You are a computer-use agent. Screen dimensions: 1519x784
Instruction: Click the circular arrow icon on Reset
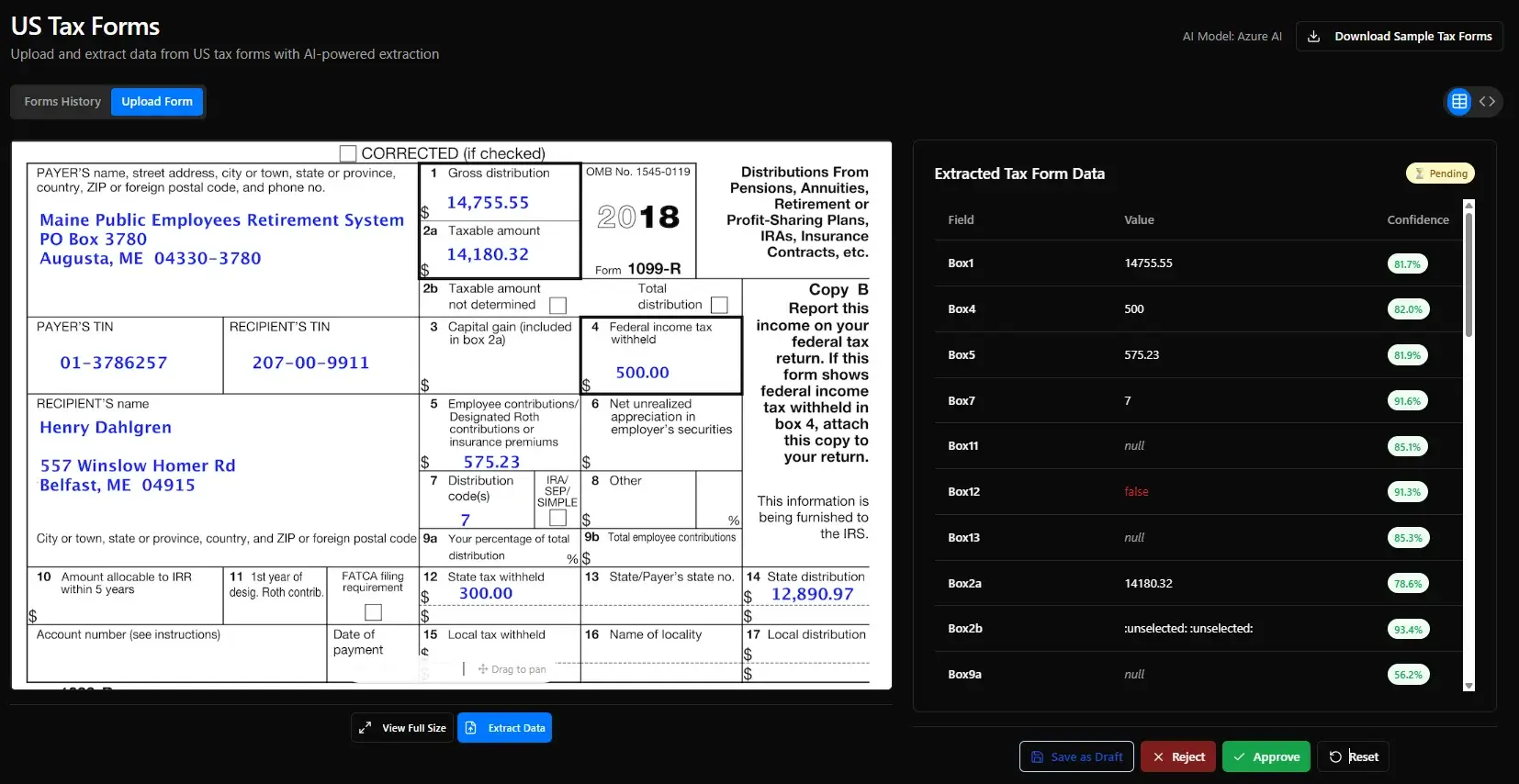[1335, 757]
